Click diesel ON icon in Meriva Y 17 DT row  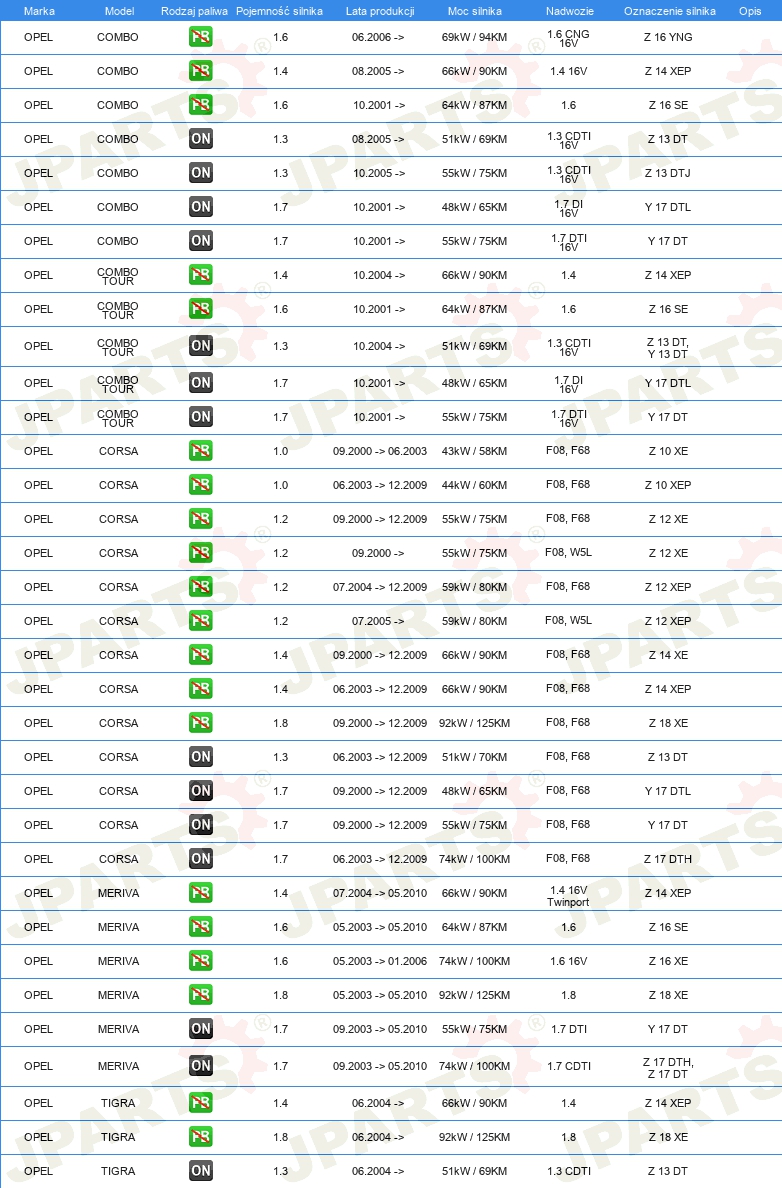201,1030
